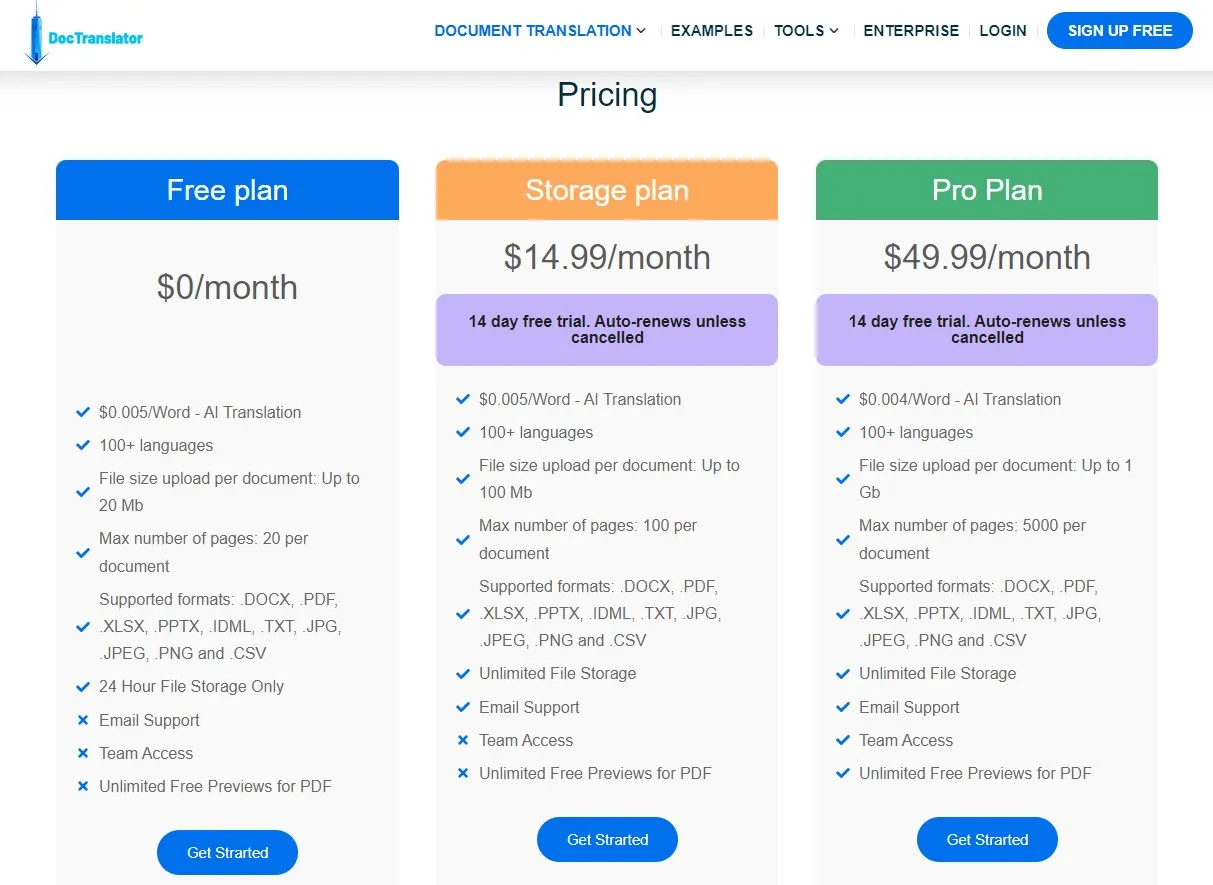The height and width of the screenshot is (885, 1213).
Task: Click the LOGIN link
Action: pos(1003,31)
